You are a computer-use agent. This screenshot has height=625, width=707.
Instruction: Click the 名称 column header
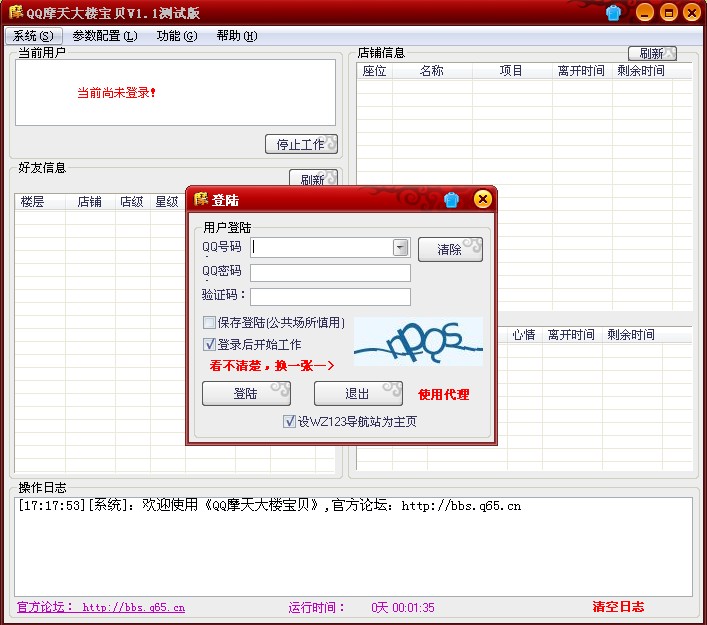(432, 71)
